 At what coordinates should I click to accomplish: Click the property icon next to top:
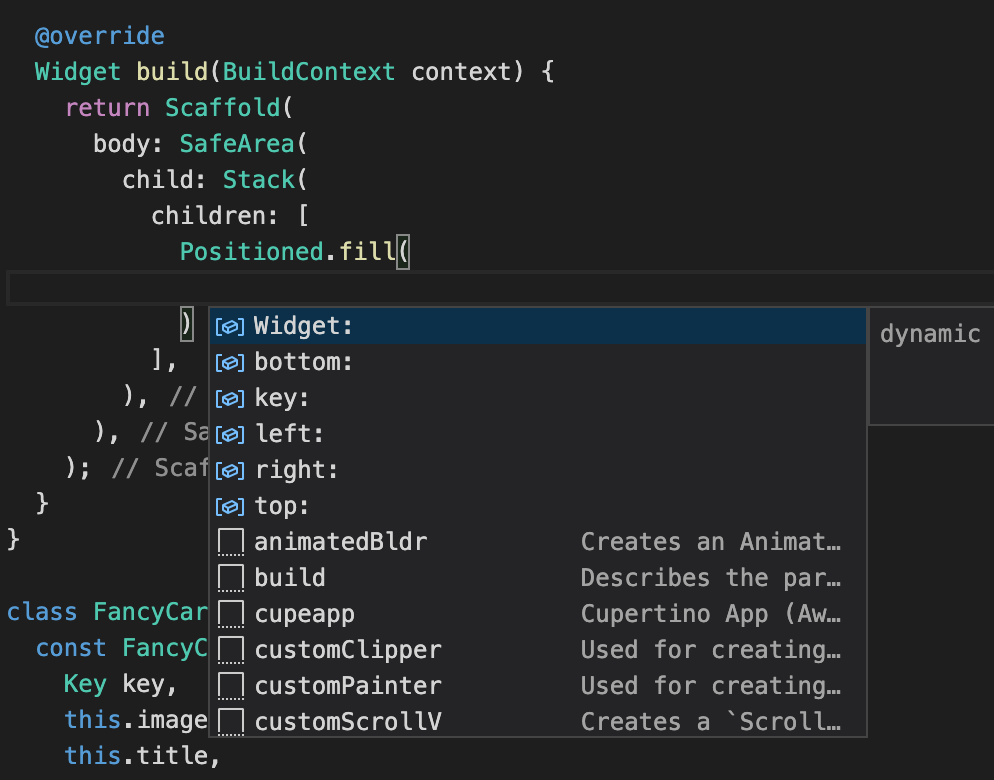coord(230,505)
